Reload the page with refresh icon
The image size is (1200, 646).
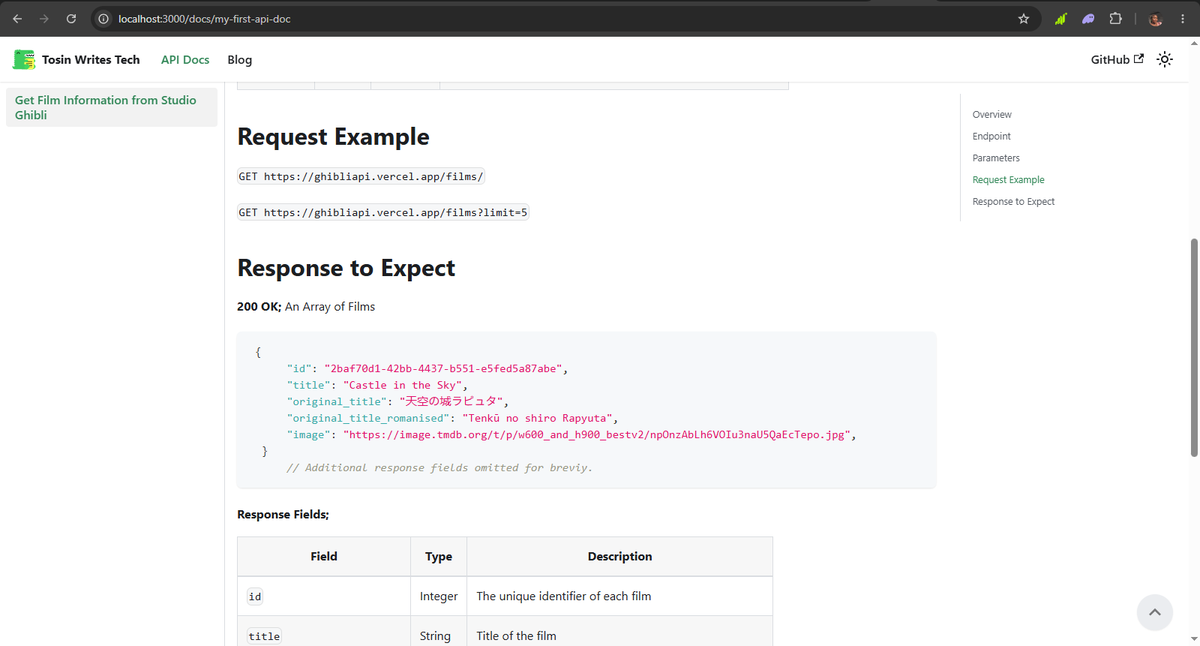[71, 18]
